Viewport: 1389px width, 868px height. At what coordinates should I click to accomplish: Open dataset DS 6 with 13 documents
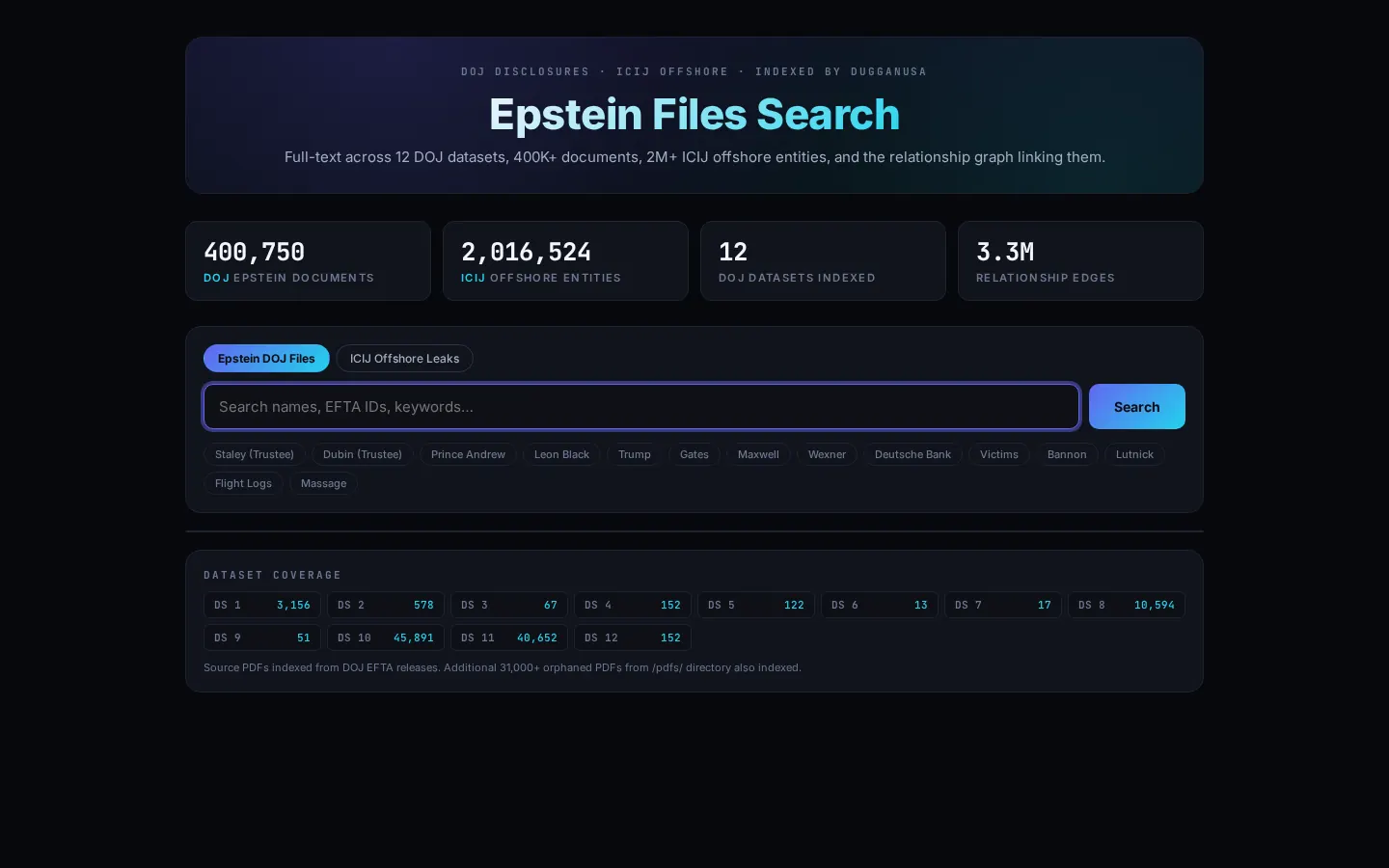click(880, 605)
